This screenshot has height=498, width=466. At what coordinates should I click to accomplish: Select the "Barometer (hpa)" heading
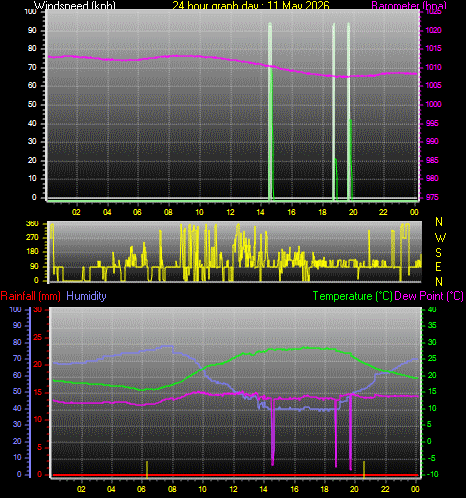(409, 5)
